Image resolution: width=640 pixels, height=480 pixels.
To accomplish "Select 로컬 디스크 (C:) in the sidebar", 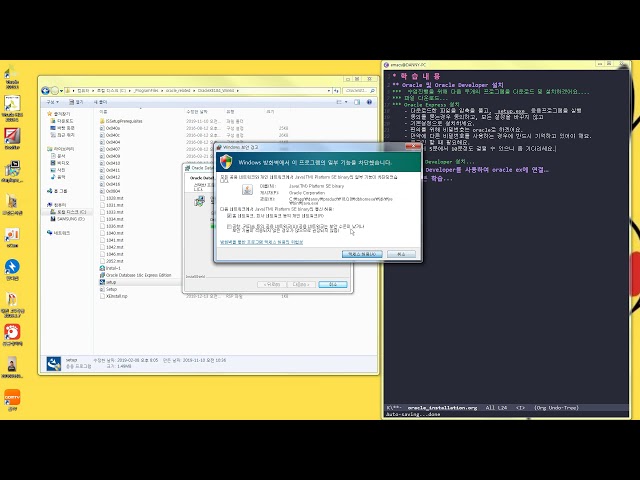I will (x=71, y=212).
